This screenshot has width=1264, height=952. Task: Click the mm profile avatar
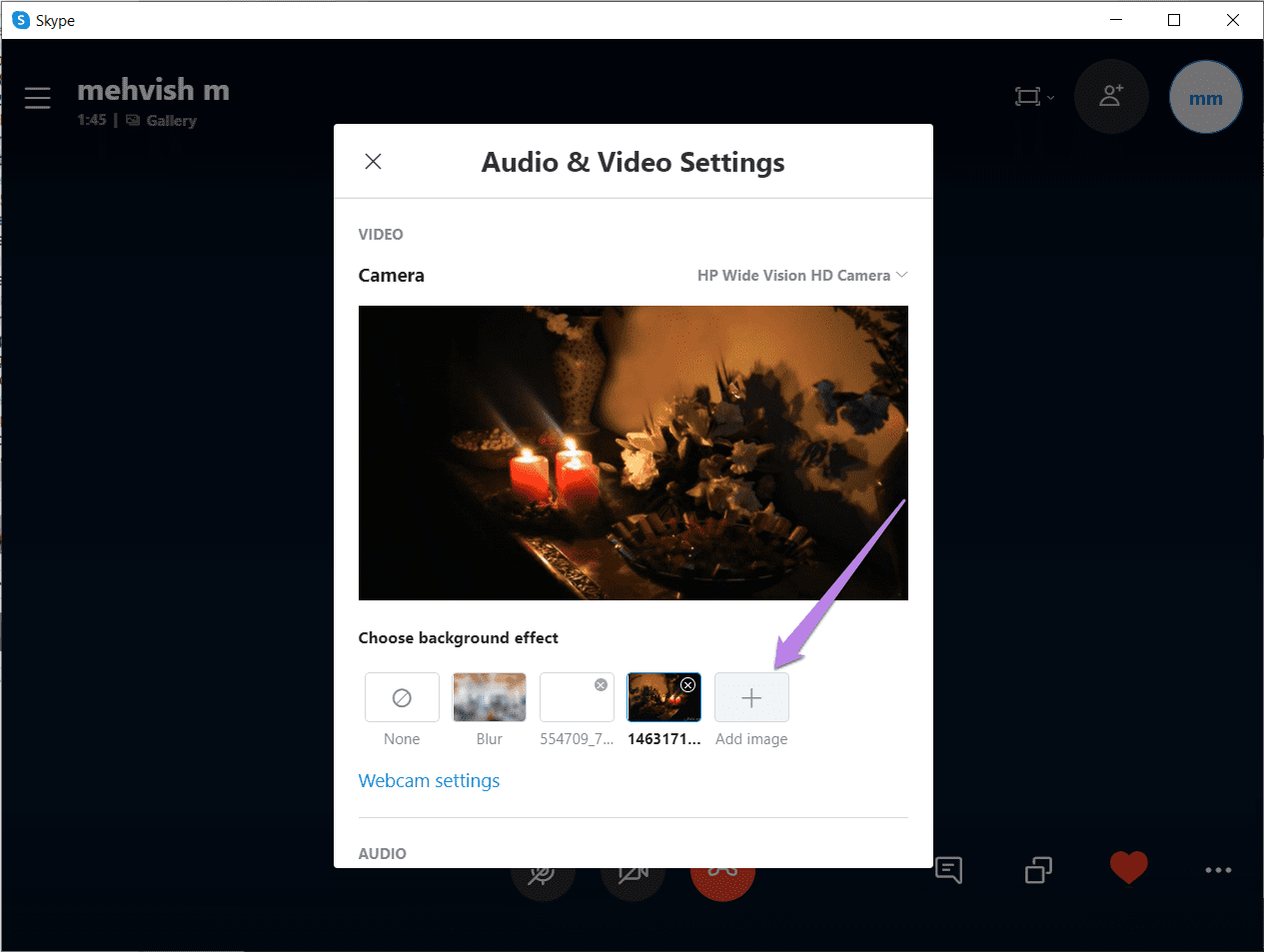pos(1206,97)
